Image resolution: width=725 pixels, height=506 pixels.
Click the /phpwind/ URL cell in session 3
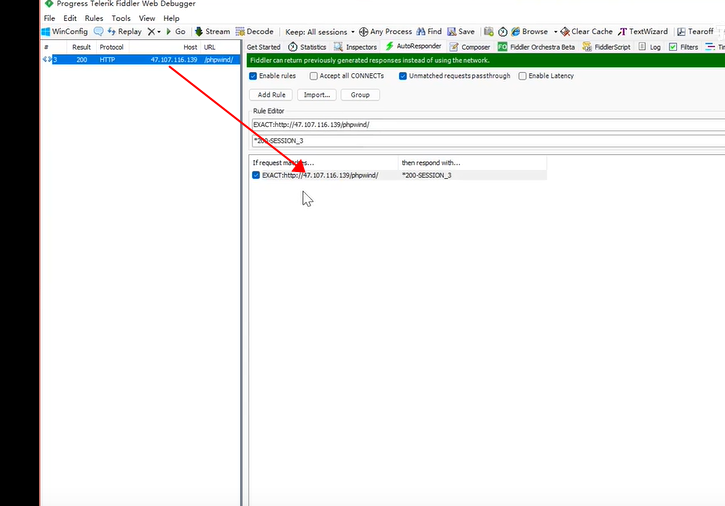click(219, 60)
